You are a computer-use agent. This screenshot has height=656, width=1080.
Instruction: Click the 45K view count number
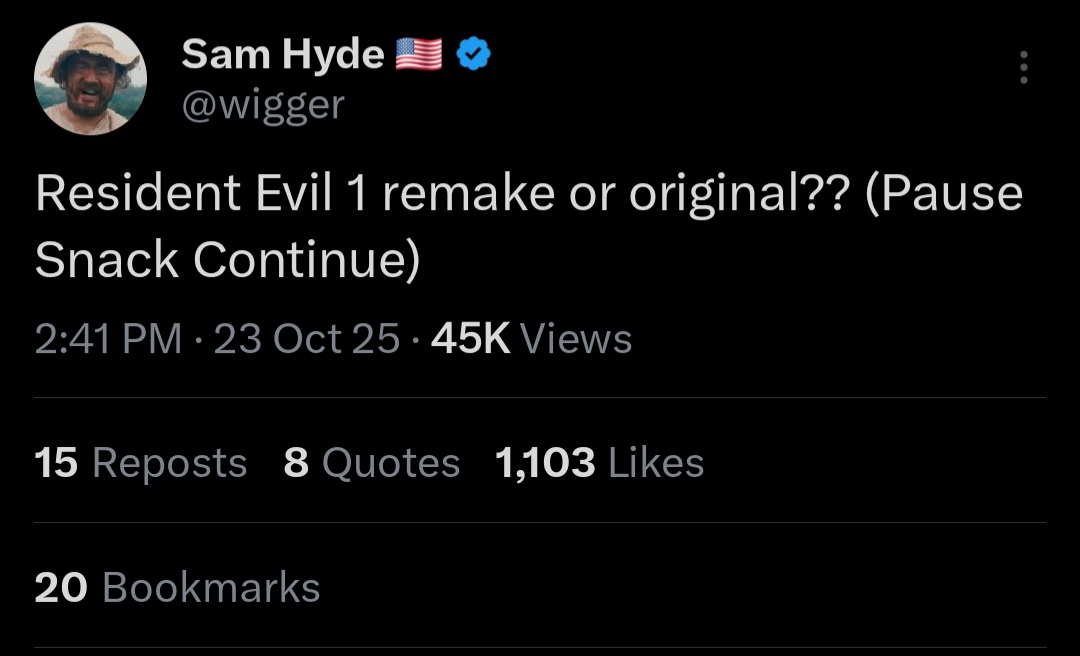[x=470, y=339]
